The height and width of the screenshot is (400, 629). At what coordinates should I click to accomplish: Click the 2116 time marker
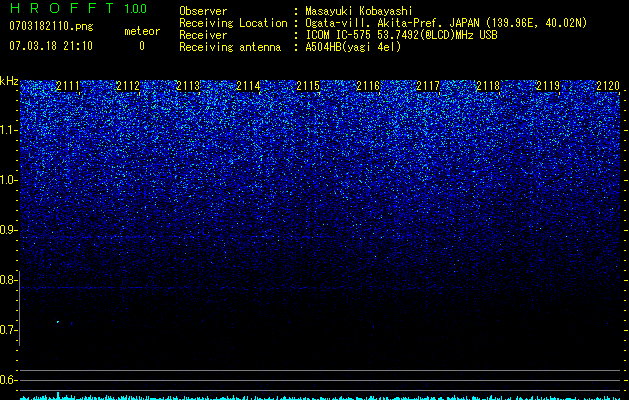368,85
